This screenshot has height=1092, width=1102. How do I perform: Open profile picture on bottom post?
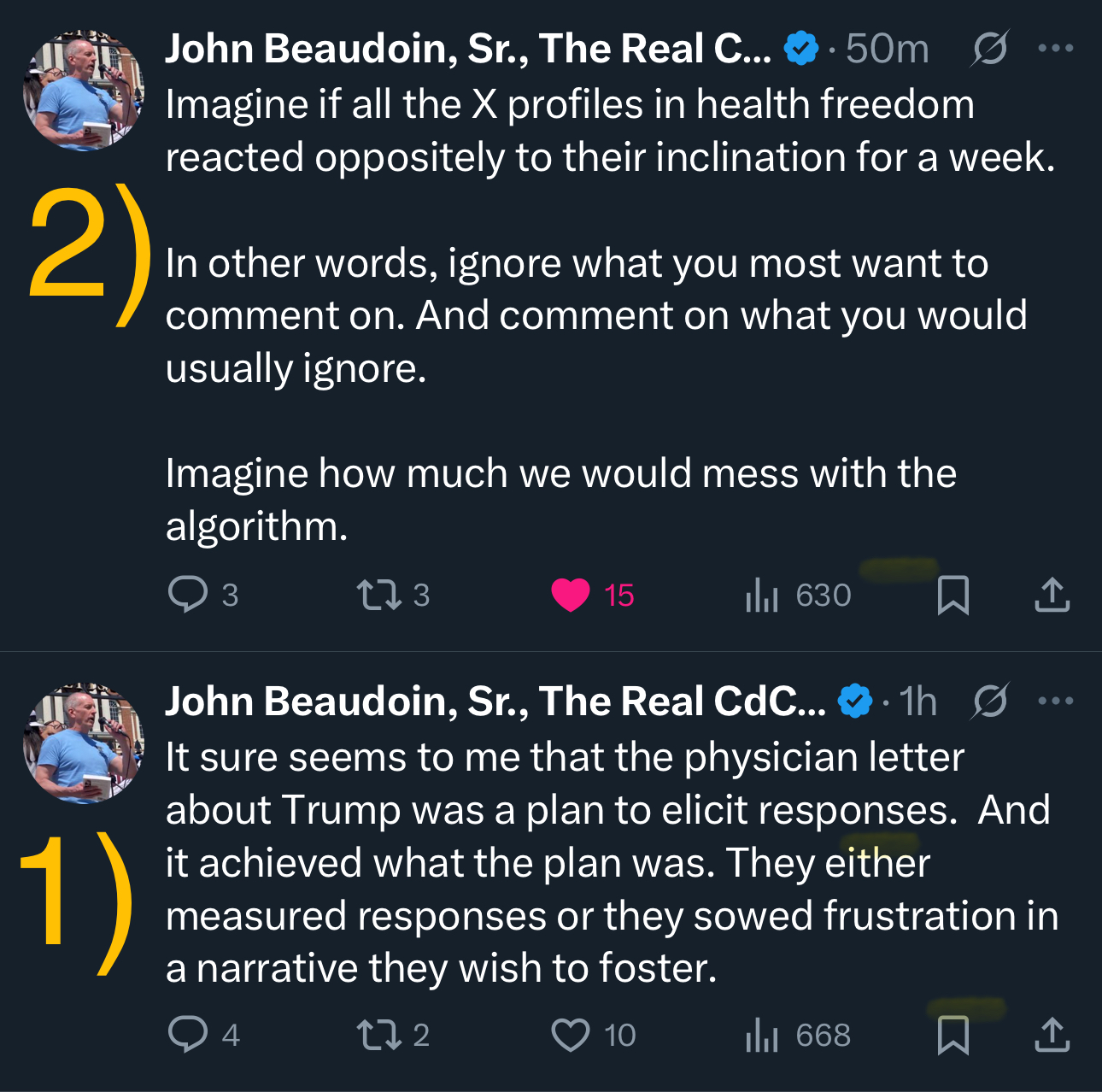tap(83, 743)
